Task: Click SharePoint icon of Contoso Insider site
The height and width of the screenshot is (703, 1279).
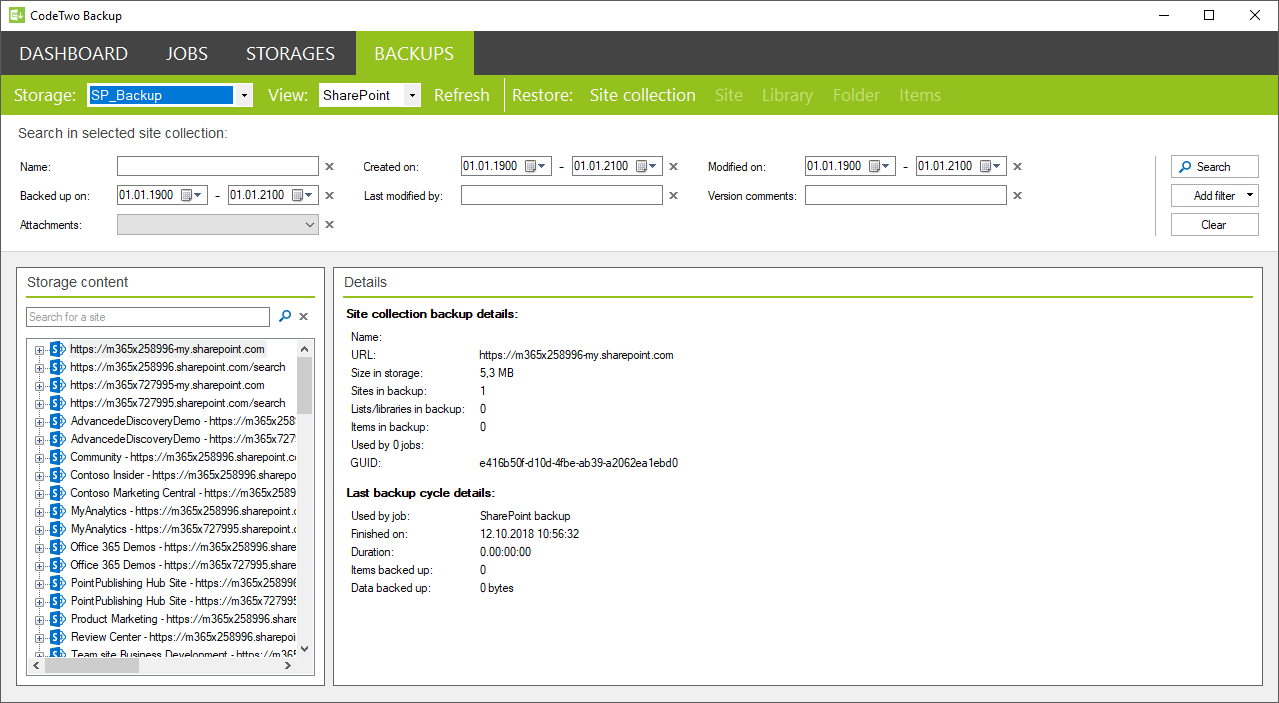Action: coord(58,475)
